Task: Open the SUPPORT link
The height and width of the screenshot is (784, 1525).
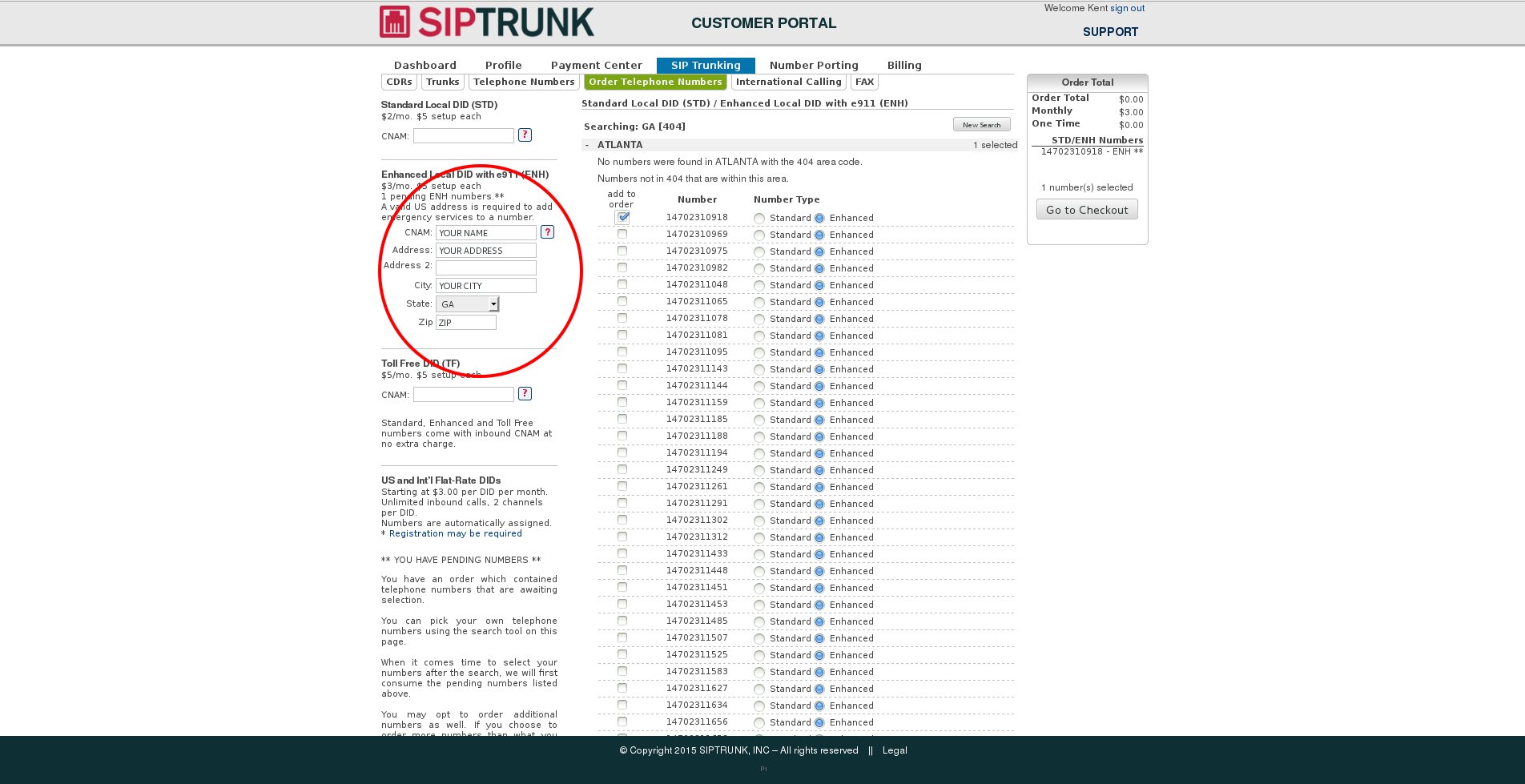Action: point(1110,32)
